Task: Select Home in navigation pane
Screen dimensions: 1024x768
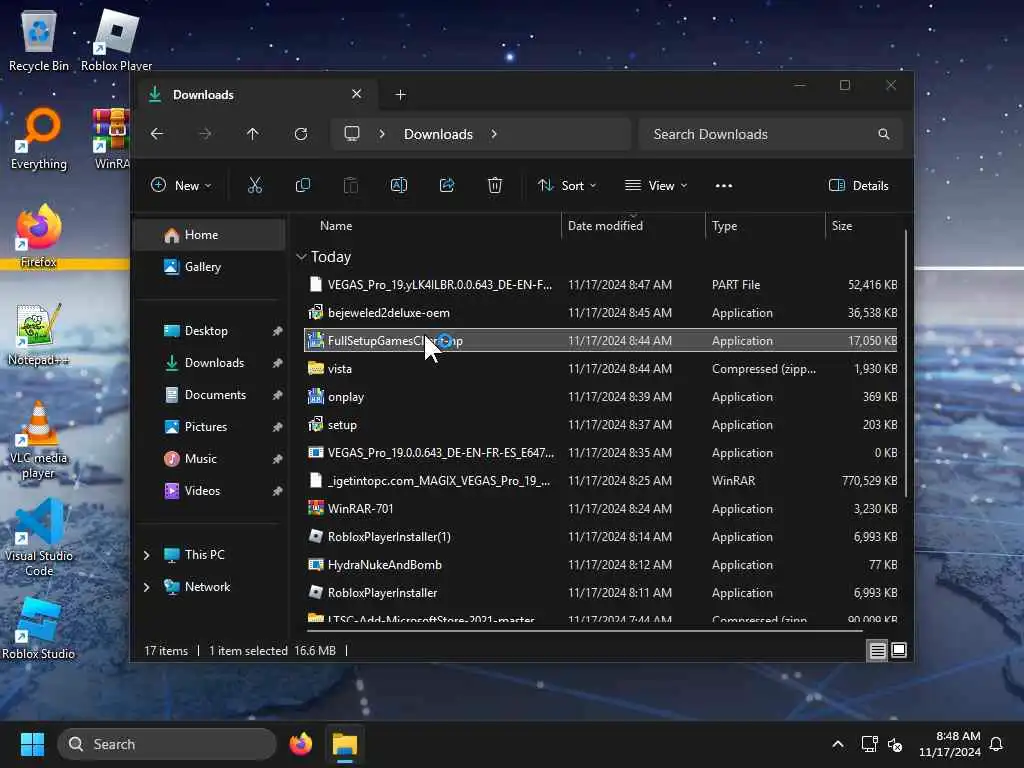Action: (209, 235)
